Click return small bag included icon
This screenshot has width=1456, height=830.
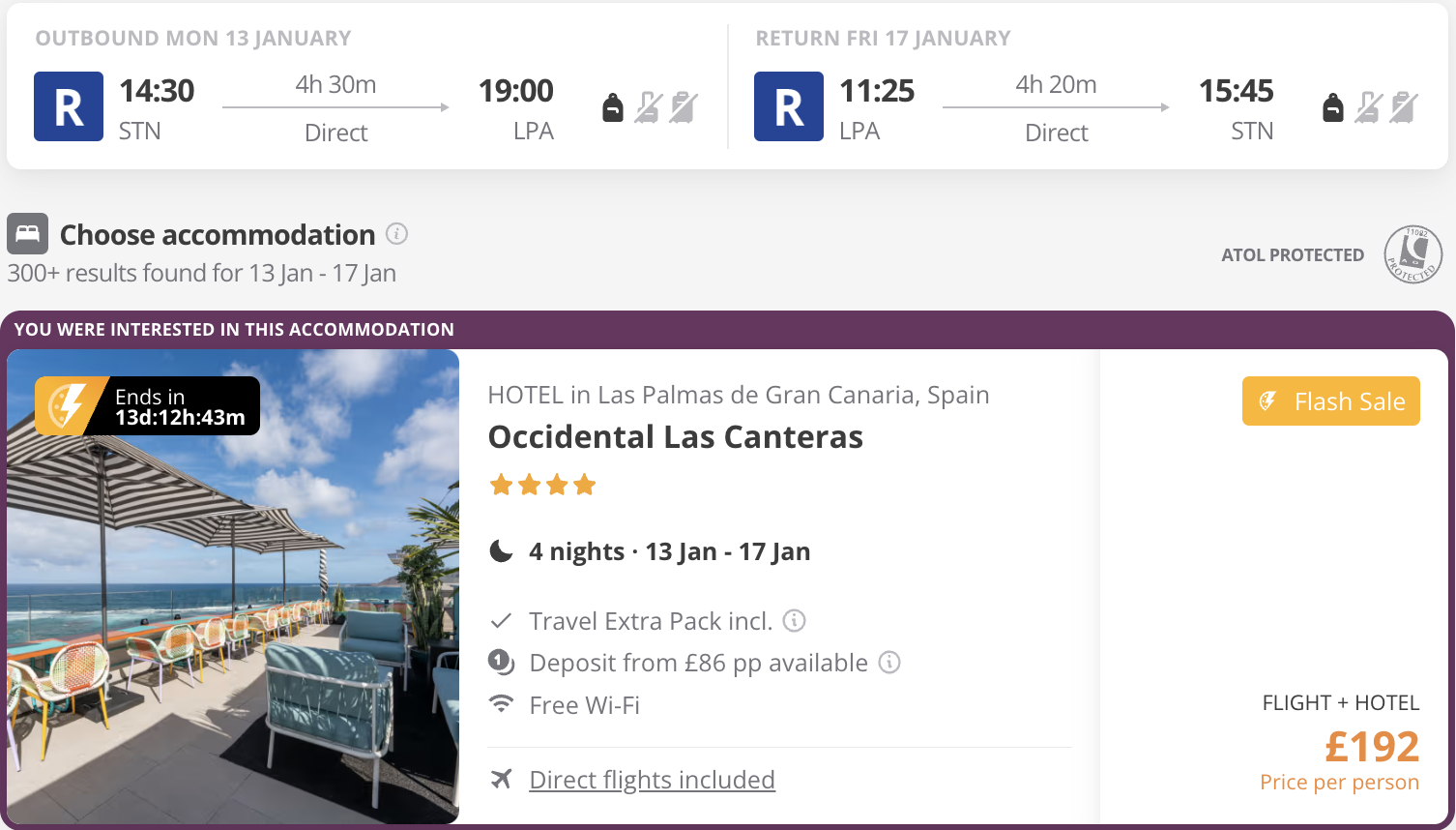point(1333,107)
